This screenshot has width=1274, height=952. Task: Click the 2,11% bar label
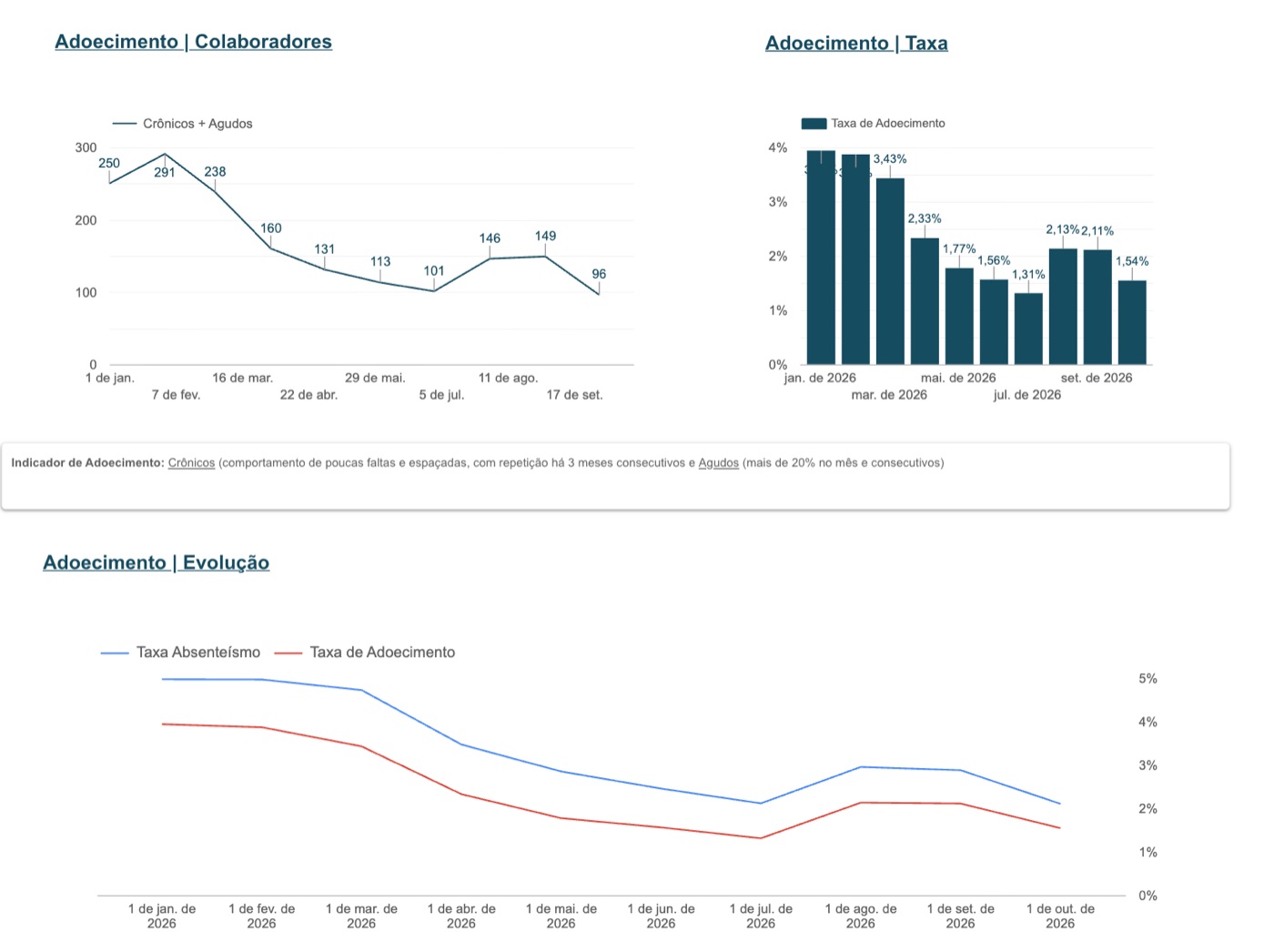tap(1097, 231)
